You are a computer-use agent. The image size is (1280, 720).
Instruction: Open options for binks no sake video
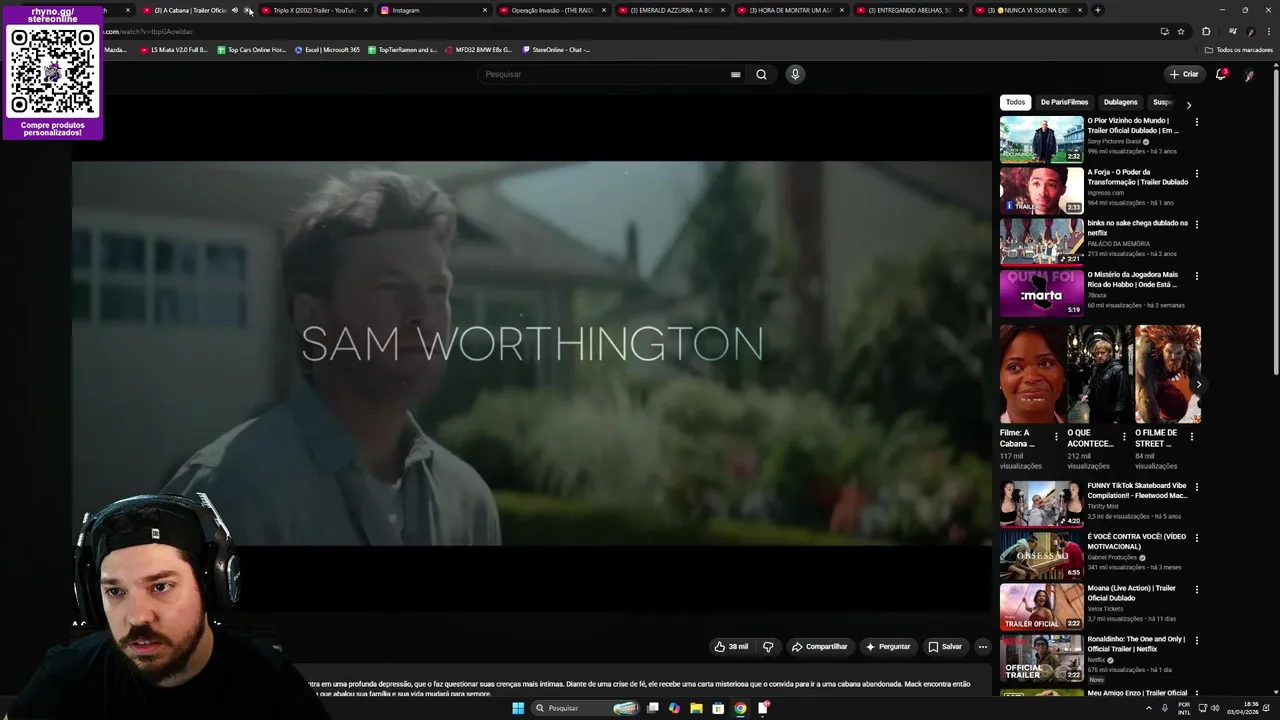click(x=1196, y=224)
